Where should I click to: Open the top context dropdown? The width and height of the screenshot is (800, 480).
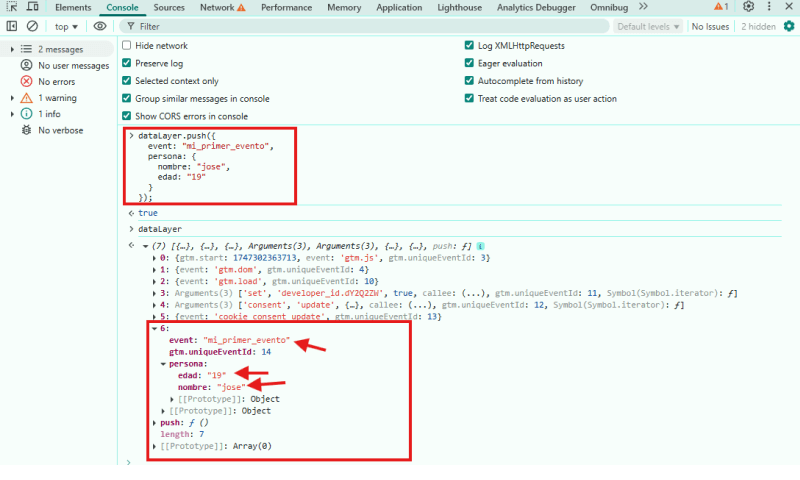[67, 26]
